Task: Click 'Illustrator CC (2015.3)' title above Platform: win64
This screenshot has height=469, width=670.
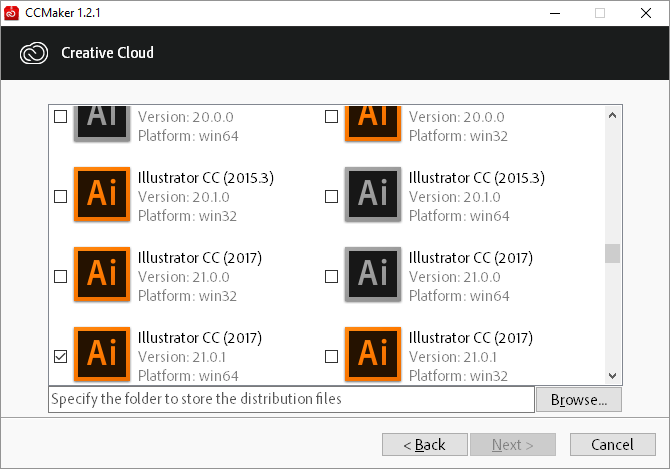Action: (476, 178)
